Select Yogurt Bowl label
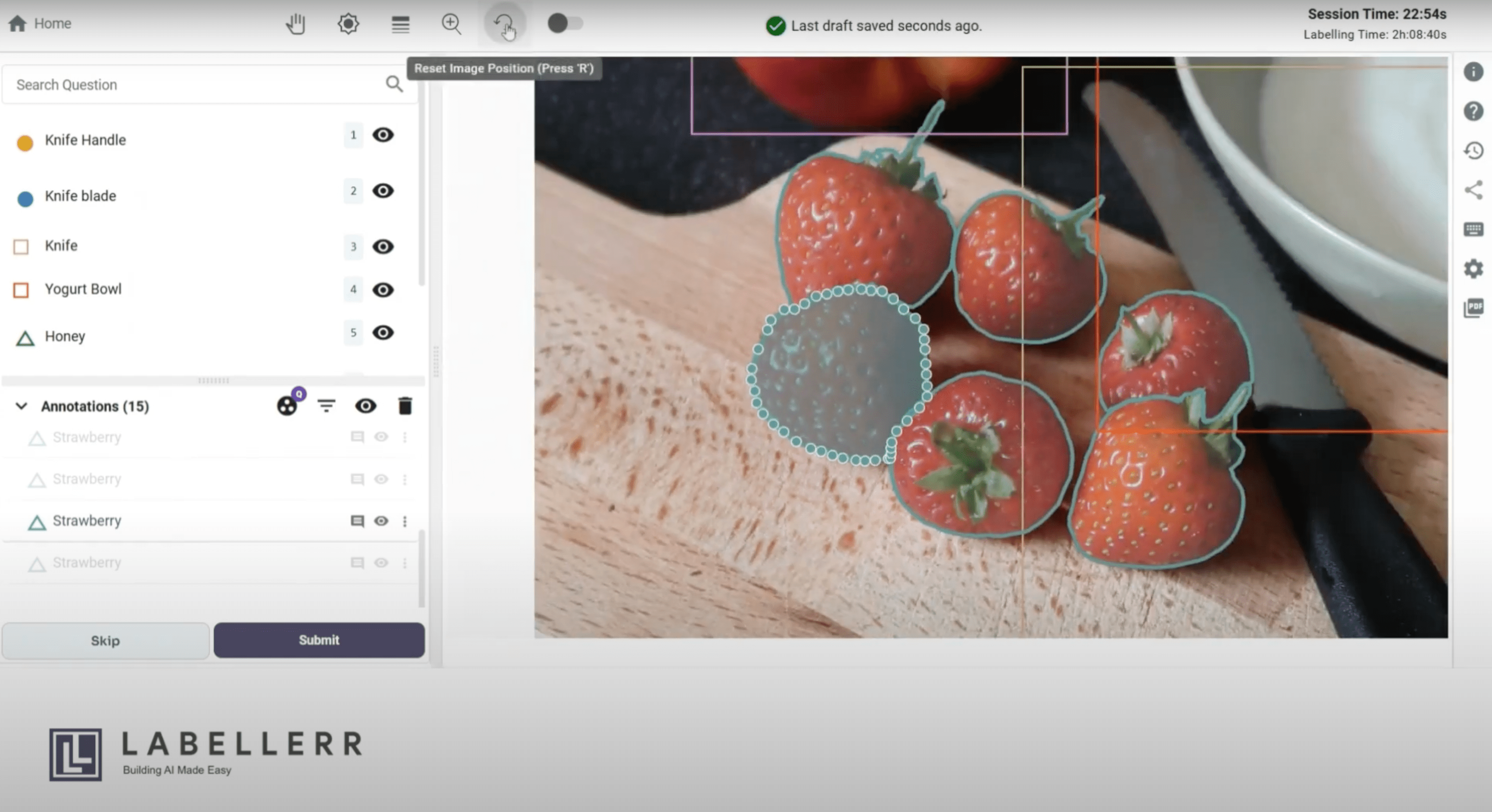 click(x=83, y=289)
